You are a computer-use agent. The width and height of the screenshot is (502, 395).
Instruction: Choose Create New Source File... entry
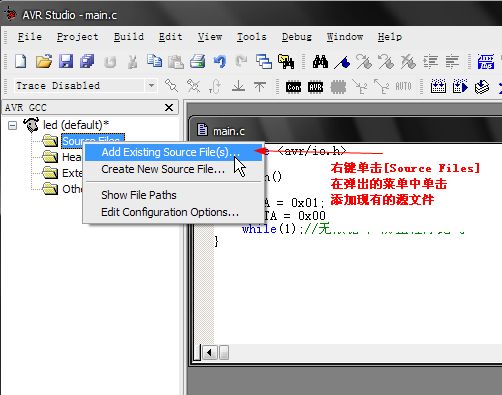point(173,169)
